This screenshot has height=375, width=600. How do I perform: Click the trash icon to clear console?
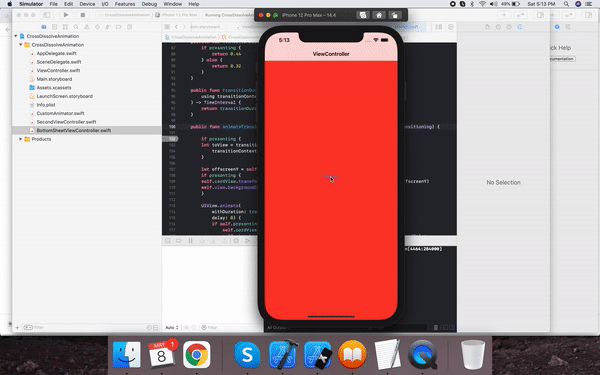435,328
